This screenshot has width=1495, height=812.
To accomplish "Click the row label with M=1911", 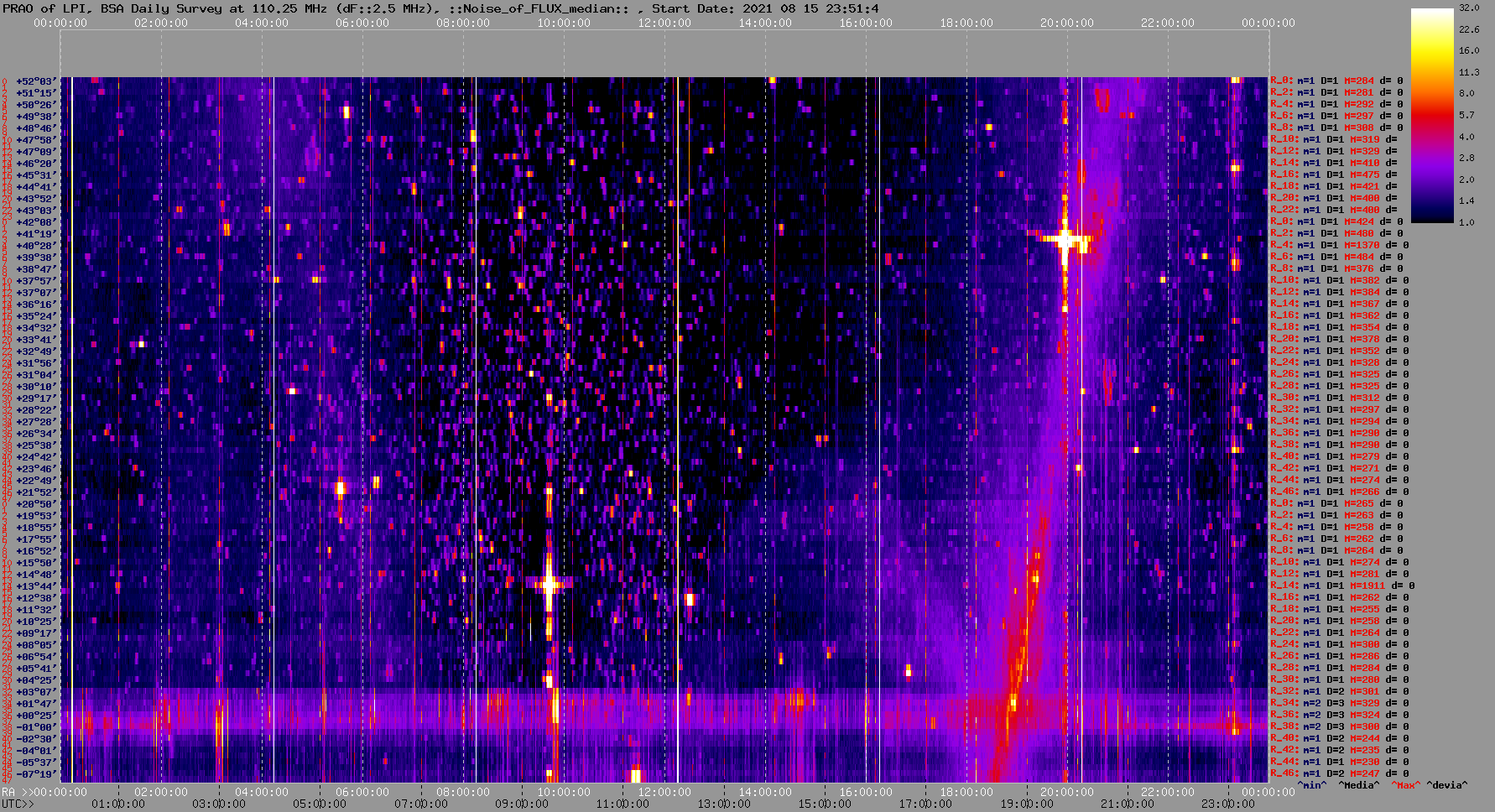I will click(x=1342, y=586).
